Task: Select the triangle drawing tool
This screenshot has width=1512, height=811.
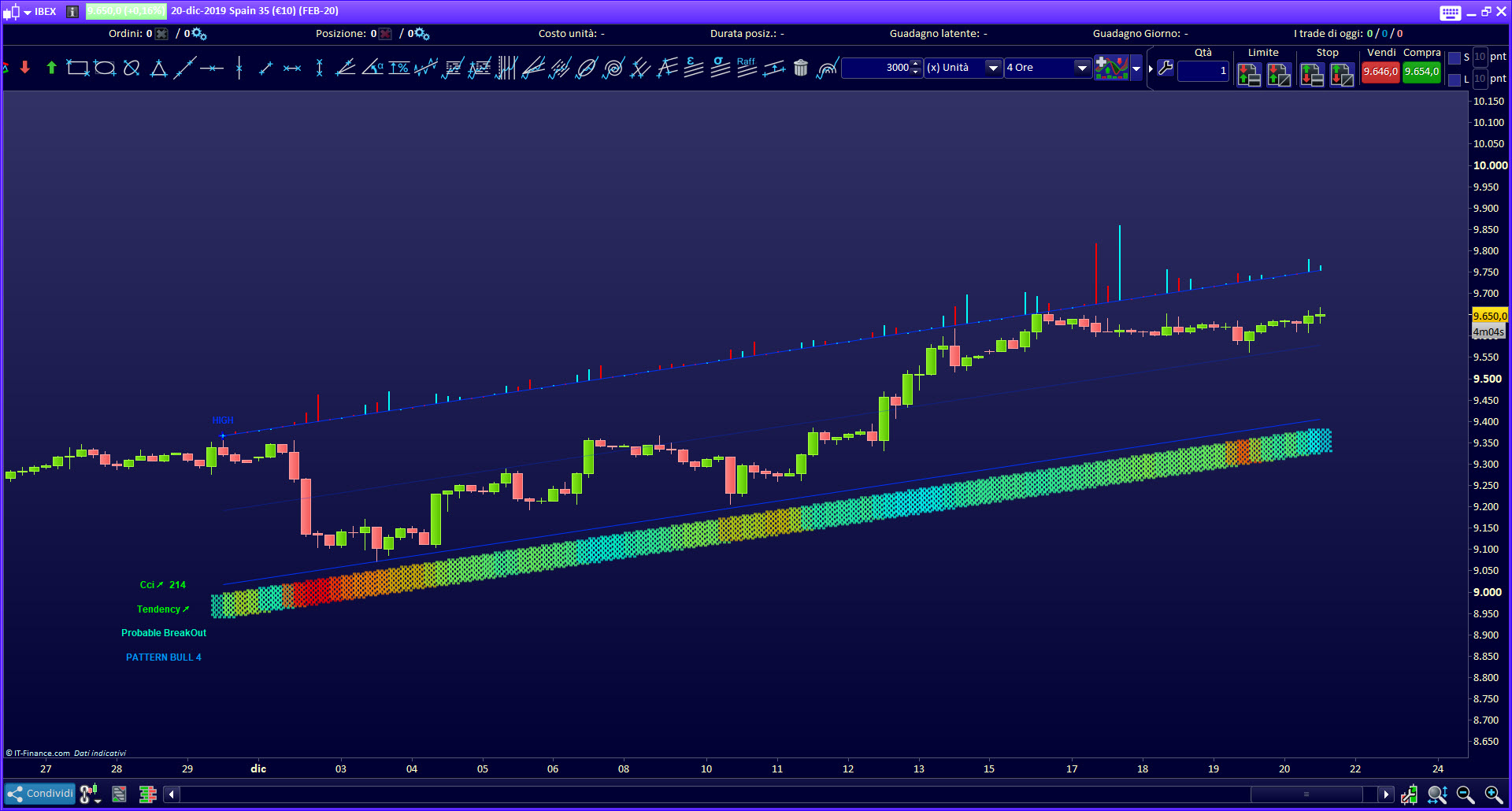Action: pyautogui.click(x=158, y=69)
